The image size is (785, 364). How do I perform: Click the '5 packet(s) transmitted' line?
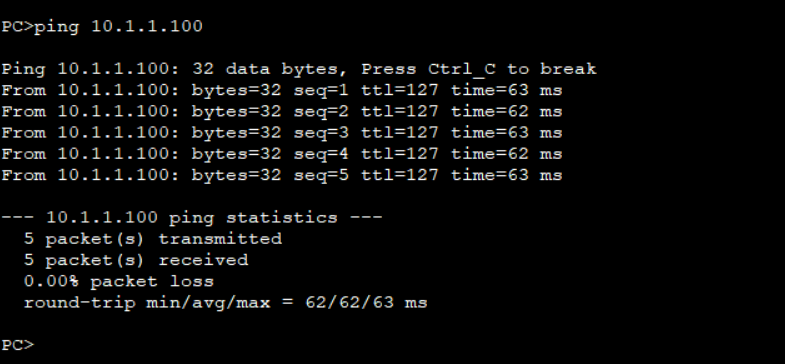(153, 239)
